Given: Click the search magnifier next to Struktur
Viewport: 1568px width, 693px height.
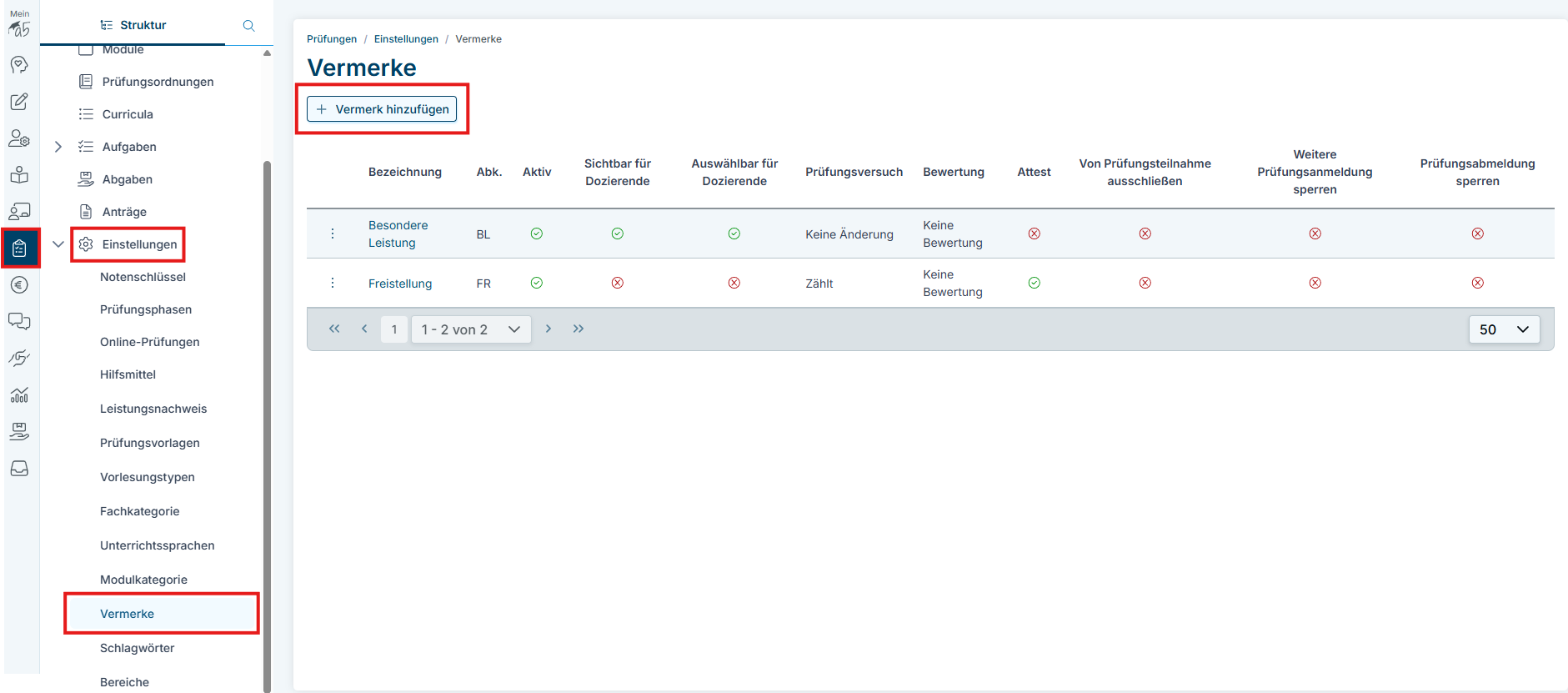Looking at the screenshot, I should 248,26.
